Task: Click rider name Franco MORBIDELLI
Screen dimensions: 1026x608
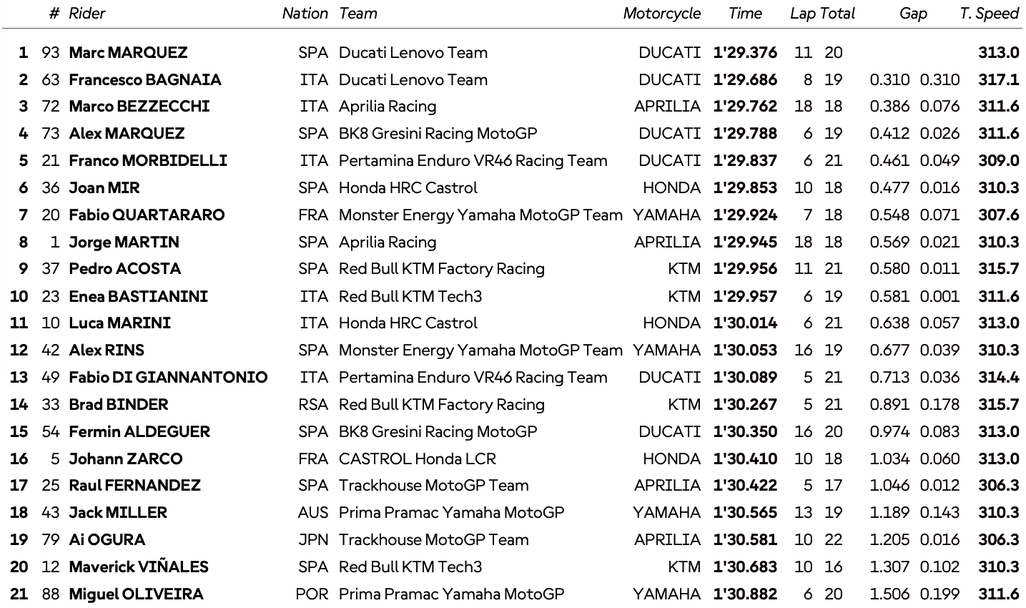Action: 148,161
